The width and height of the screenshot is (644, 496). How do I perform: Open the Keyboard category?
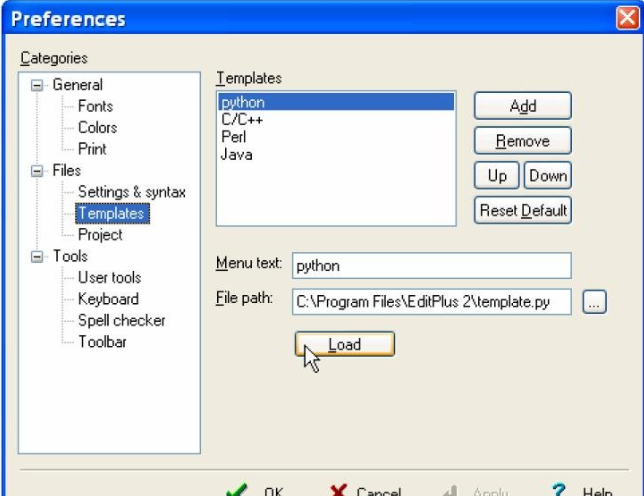pyautogui.click(x=108, y=299)
